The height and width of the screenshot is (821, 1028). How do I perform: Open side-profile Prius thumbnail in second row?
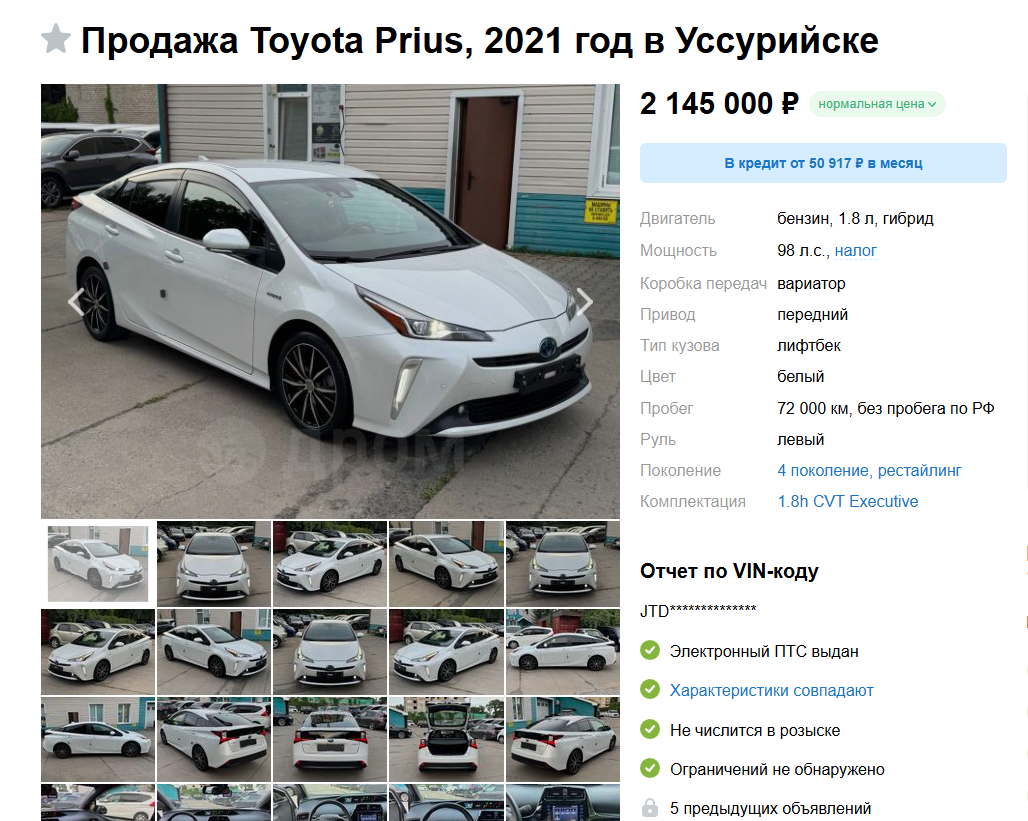(x=563, y=652)
